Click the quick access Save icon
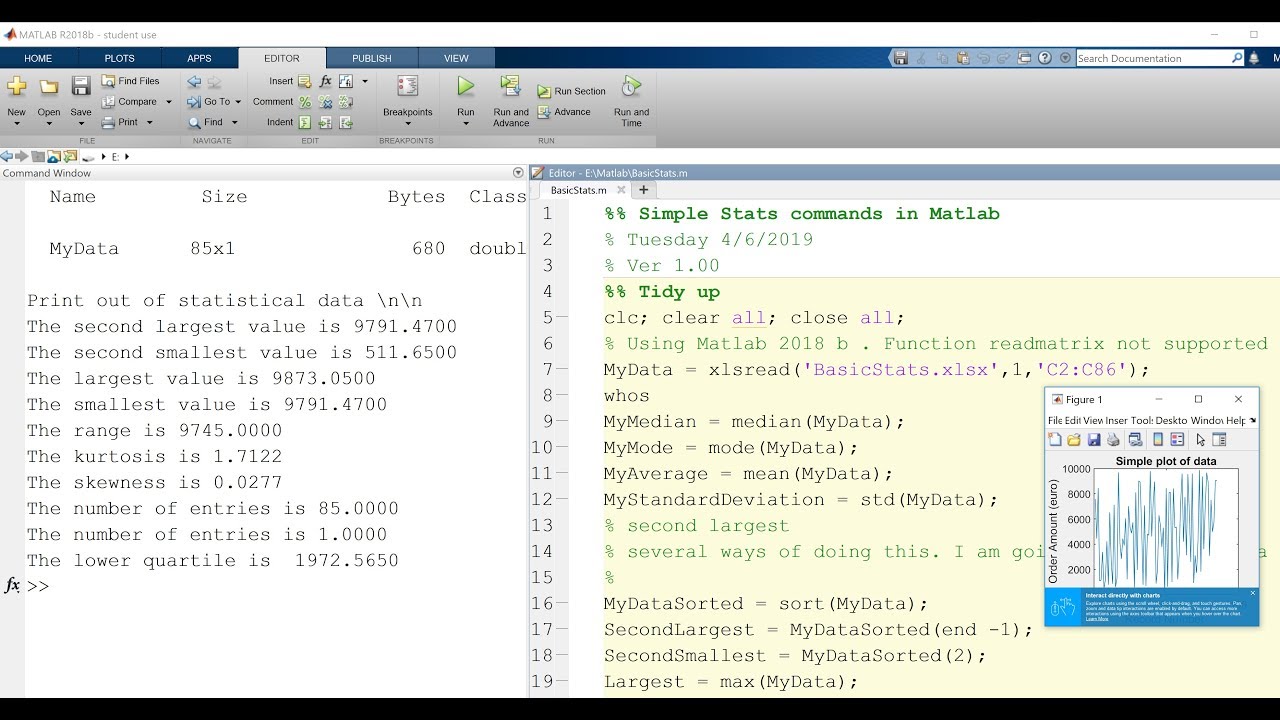The width and height of the screenshot is (1280, 720). click(901, 58)
